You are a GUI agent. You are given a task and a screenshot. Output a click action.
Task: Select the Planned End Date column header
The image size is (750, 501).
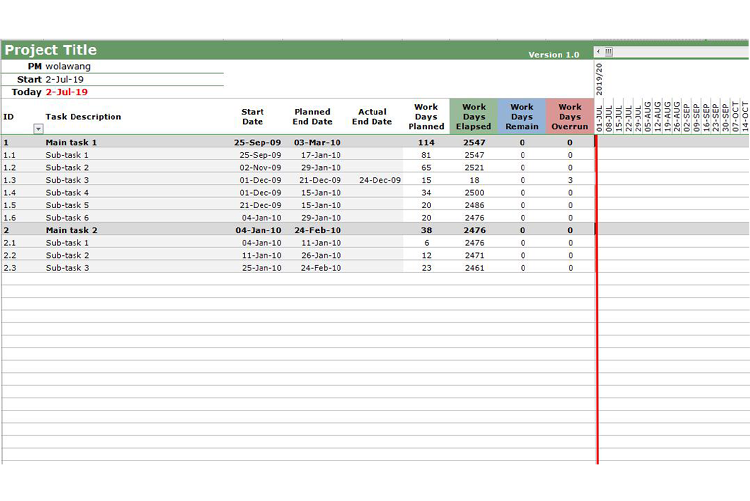pos(312,117)
